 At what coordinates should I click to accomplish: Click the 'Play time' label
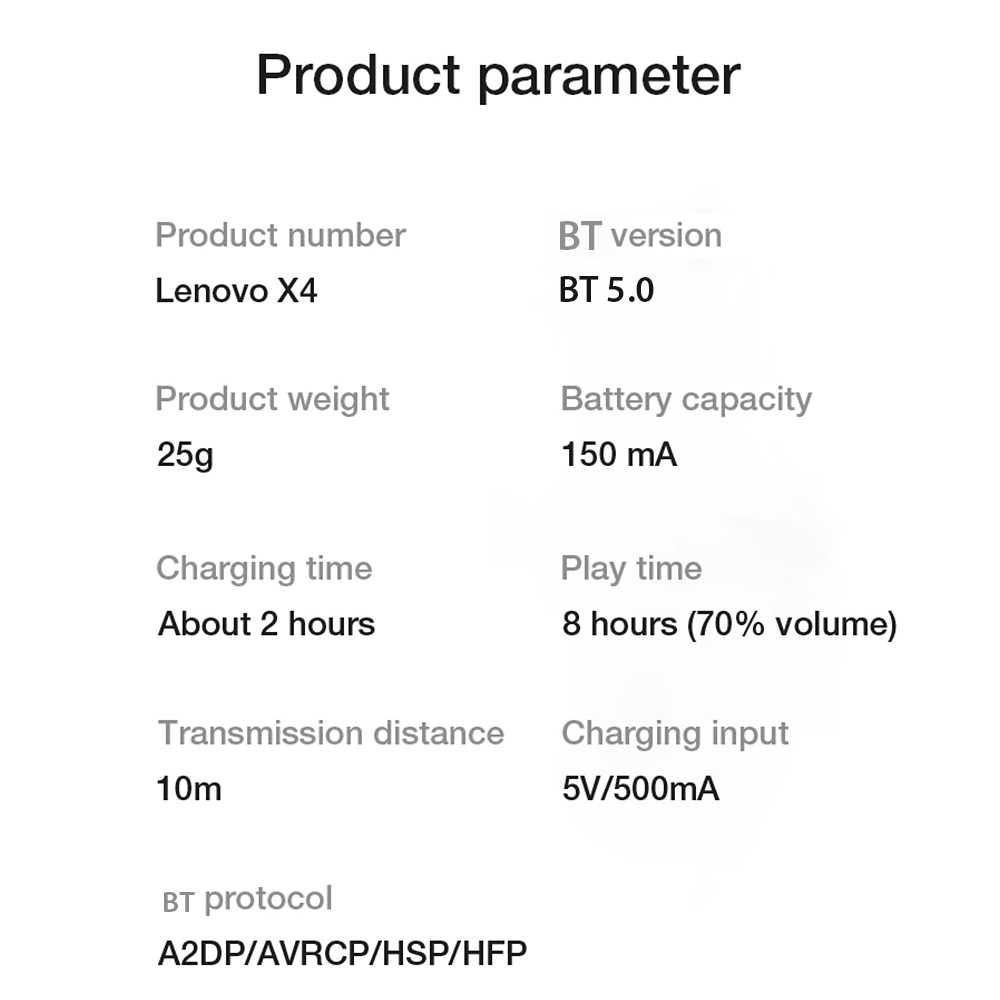point(631,569)
